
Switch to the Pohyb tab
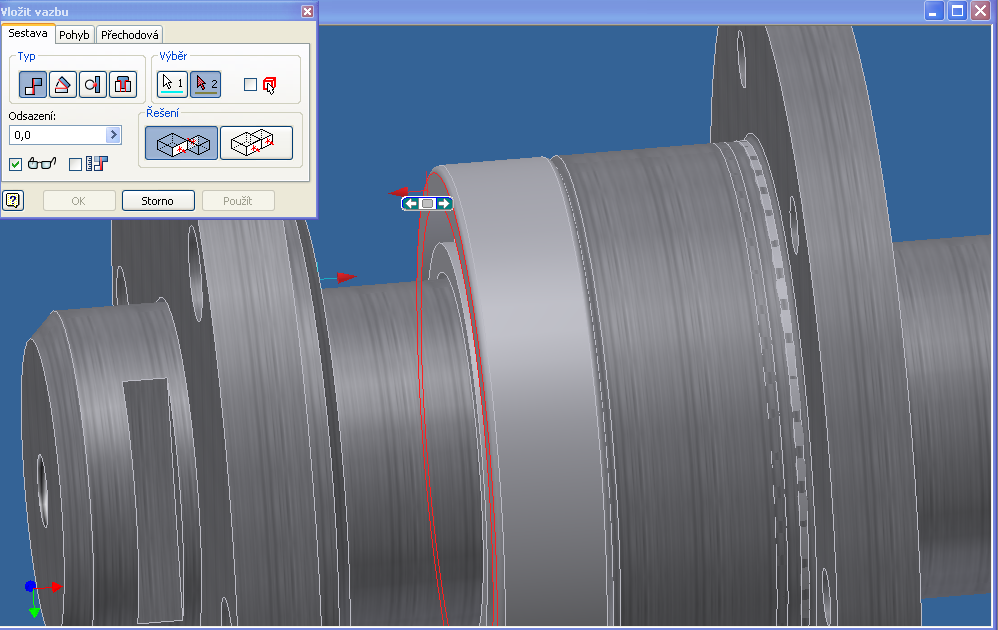pos(74,35)
